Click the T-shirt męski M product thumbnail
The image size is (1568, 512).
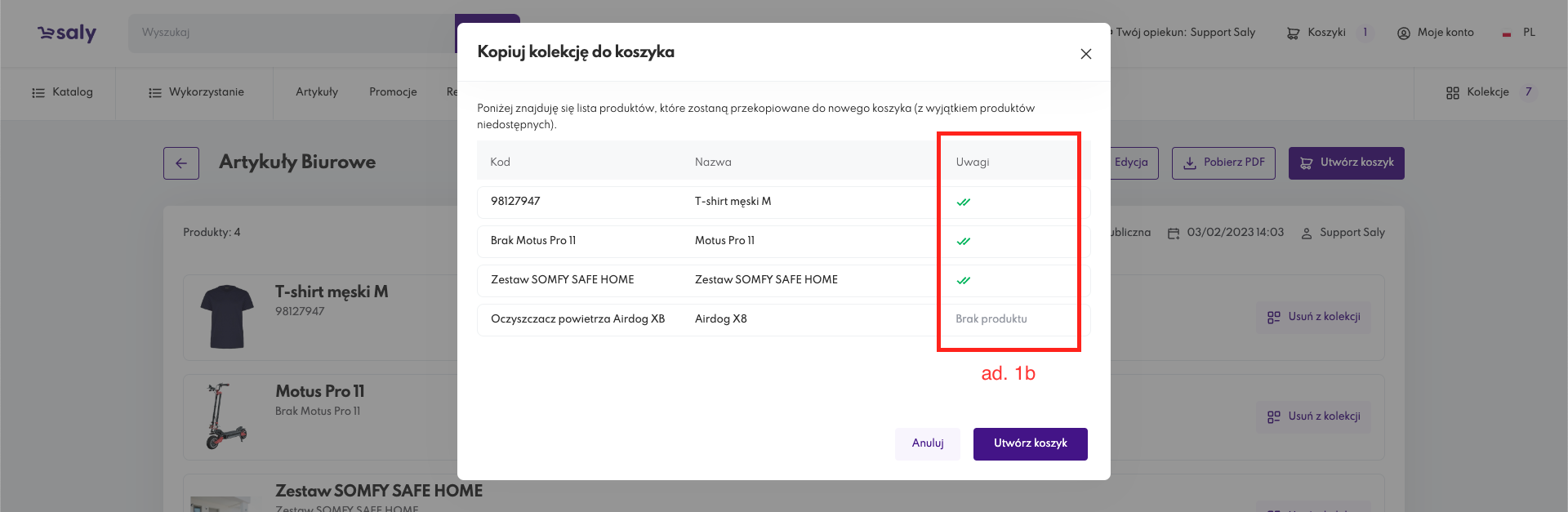[x=227, y=317]
